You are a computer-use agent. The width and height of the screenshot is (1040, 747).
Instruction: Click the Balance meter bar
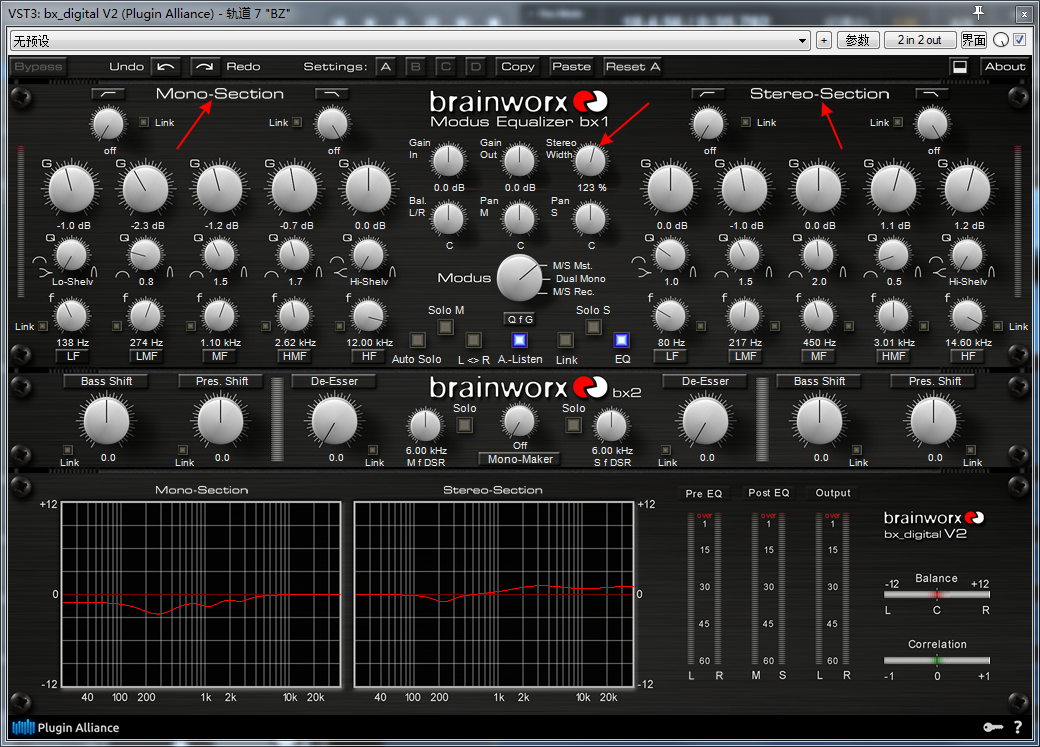point(937,594)
